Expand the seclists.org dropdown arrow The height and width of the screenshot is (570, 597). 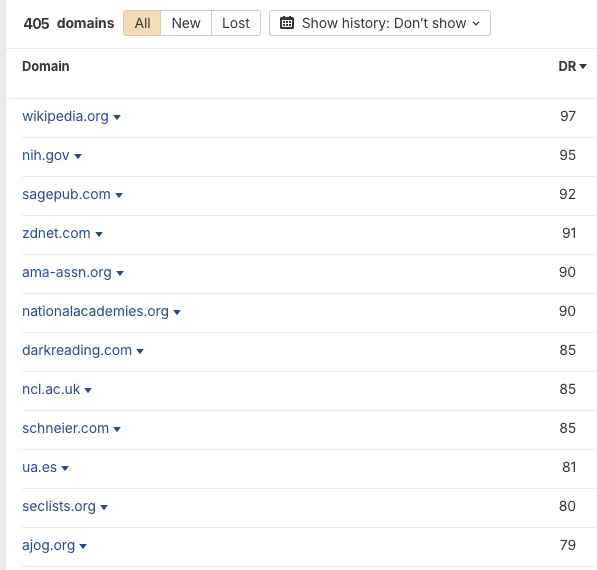[104, 507]
